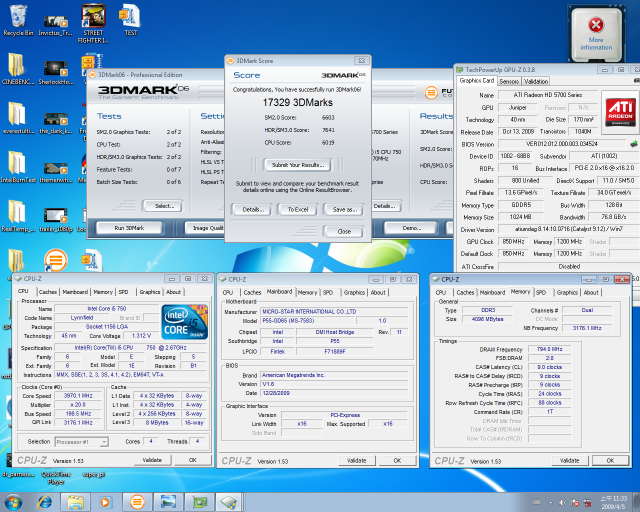Click the network icon in the system tray

coord(588,503)
